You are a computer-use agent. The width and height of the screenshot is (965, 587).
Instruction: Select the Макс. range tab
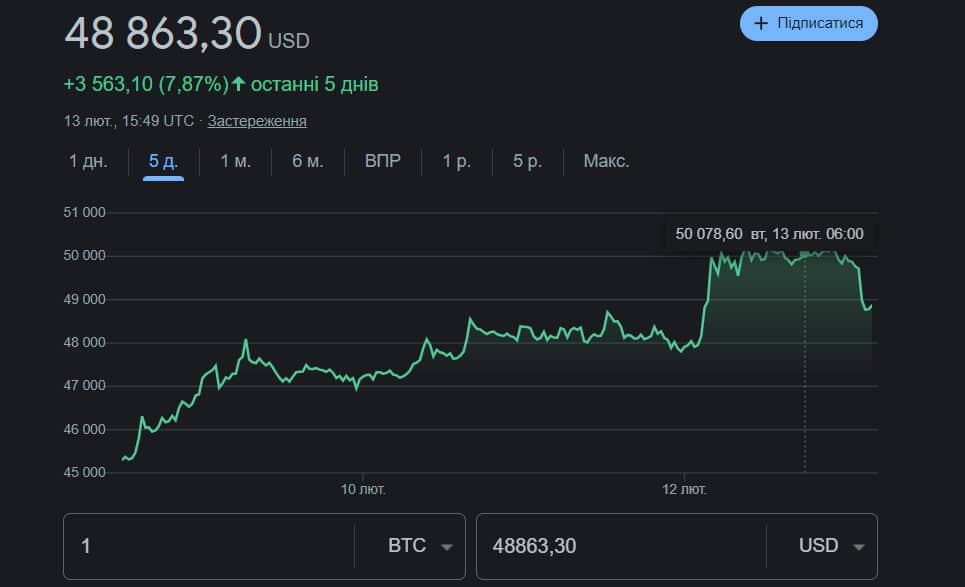(606, 161)
